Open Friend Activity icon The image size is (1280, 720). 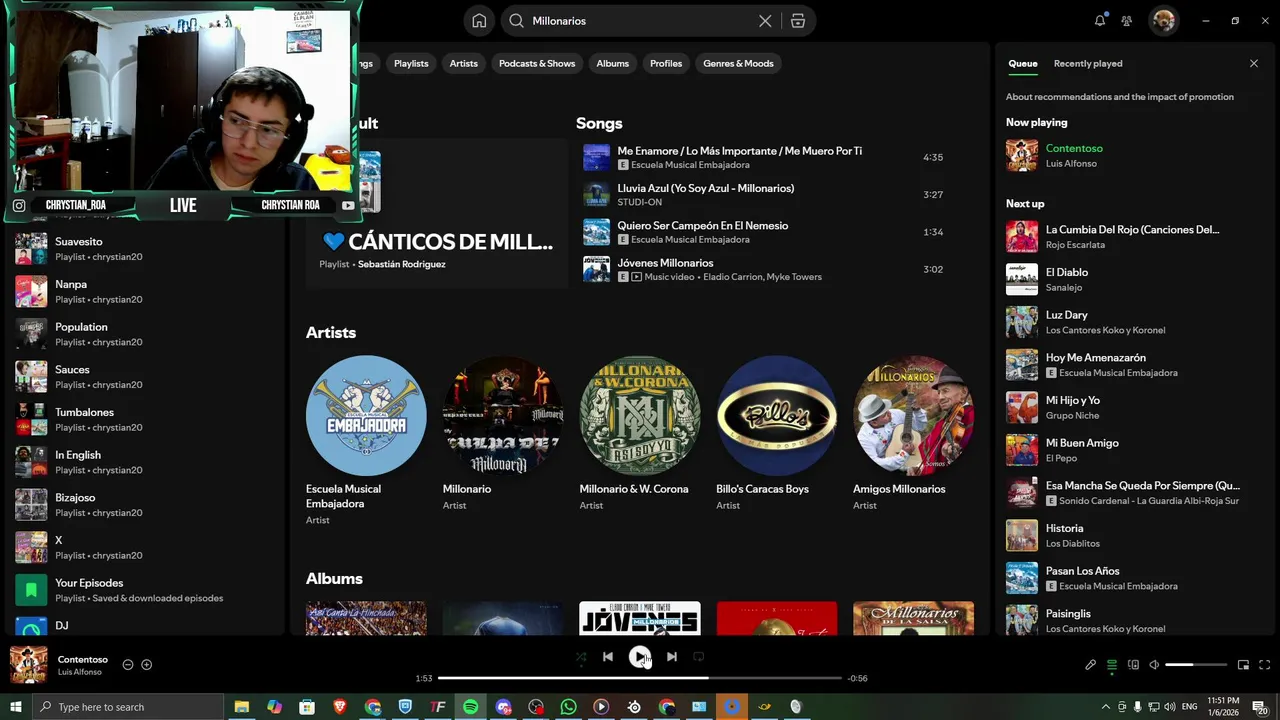[x=1127, y=21]
